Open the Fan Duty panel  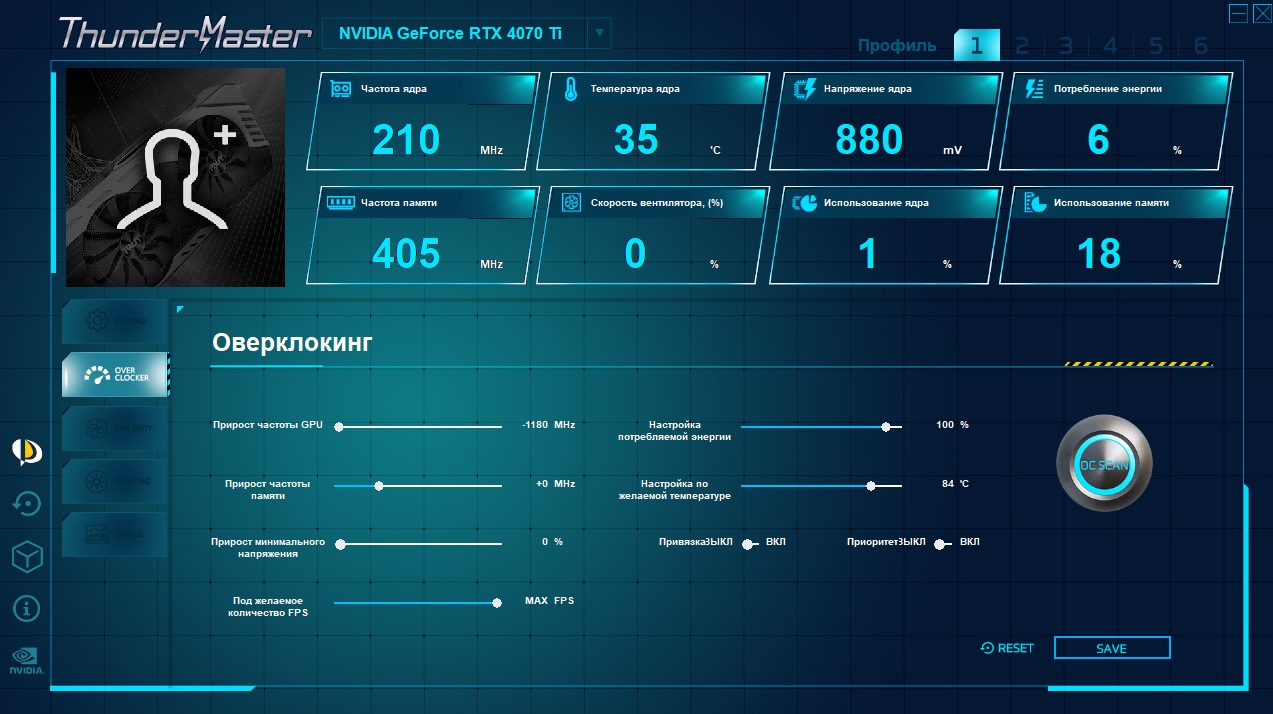[115, 428]
